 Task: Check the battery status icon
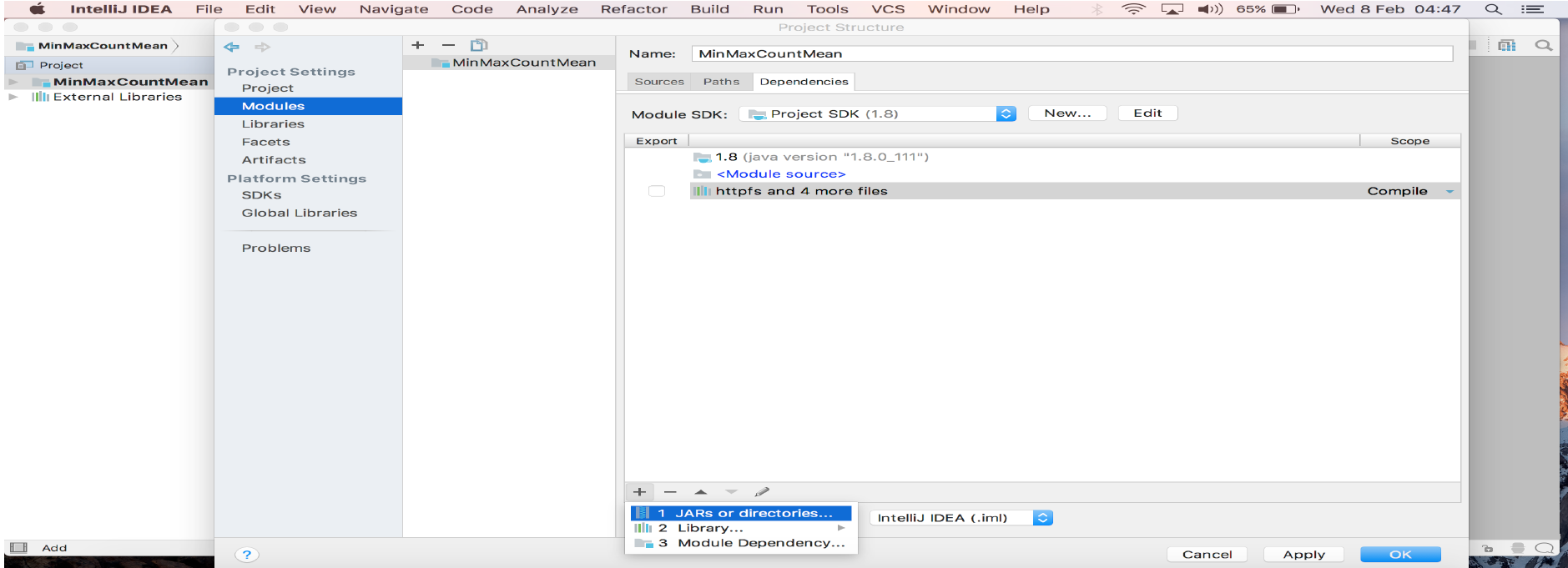coord(1286,9)
